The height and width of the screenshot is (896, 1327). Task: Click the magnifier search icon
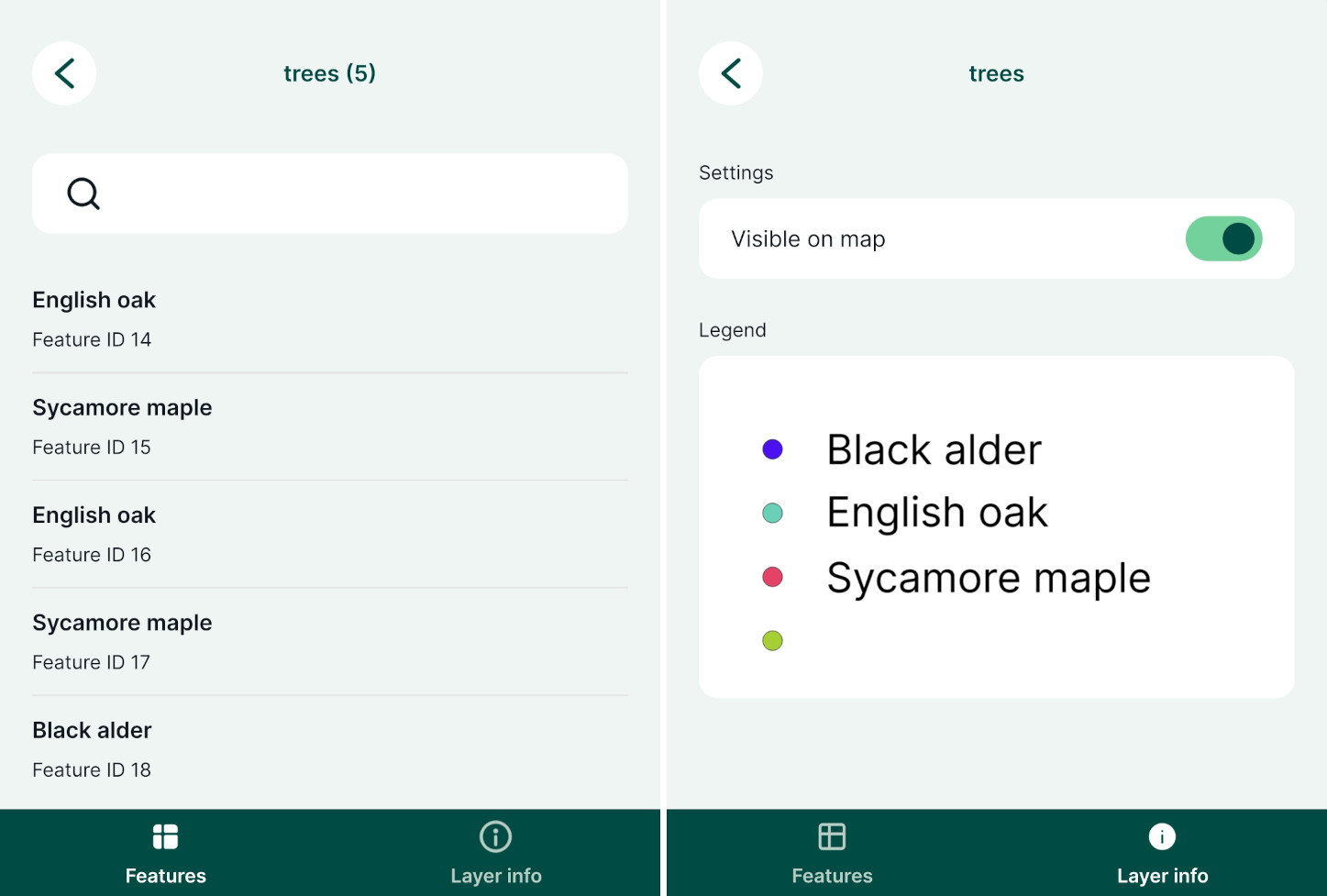click(x=83, y=194)
